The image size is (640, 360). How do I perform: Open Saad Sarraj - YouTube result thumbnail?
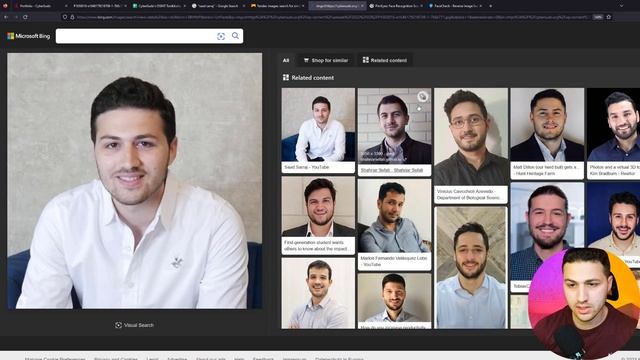[x=318, y=124]
